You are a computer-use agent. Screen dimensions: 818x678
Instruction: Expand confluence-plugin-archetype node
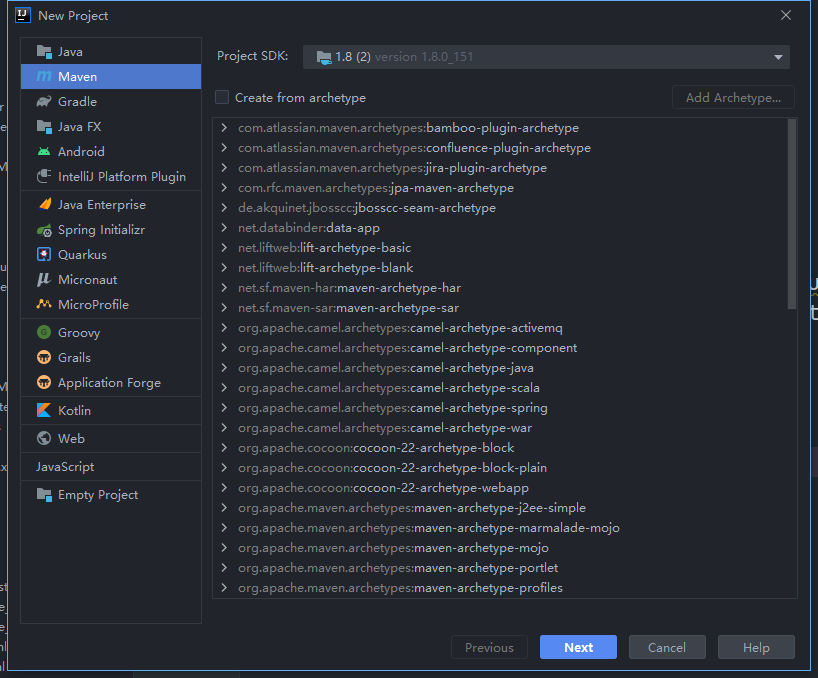click(224, 148)
